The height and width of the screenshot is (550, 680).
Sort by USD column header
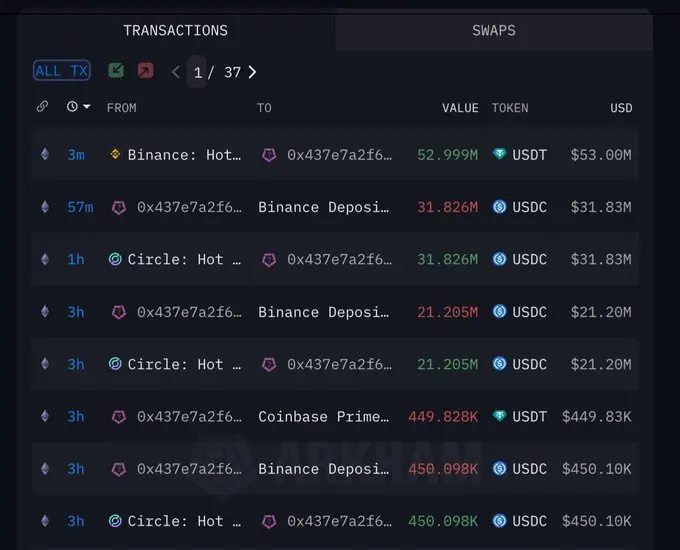pos(621,108)
